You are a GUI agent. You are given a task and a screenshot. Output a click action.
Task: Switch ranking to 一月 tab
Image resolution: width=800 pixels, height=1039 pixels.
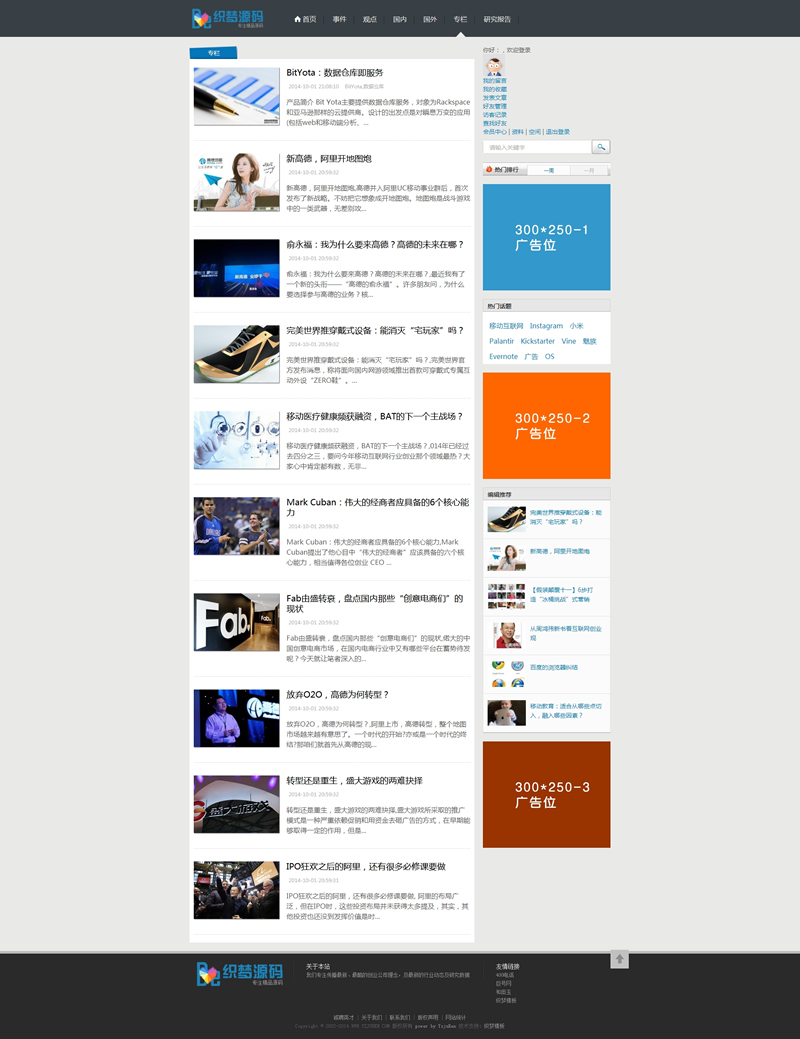(589, 170)
